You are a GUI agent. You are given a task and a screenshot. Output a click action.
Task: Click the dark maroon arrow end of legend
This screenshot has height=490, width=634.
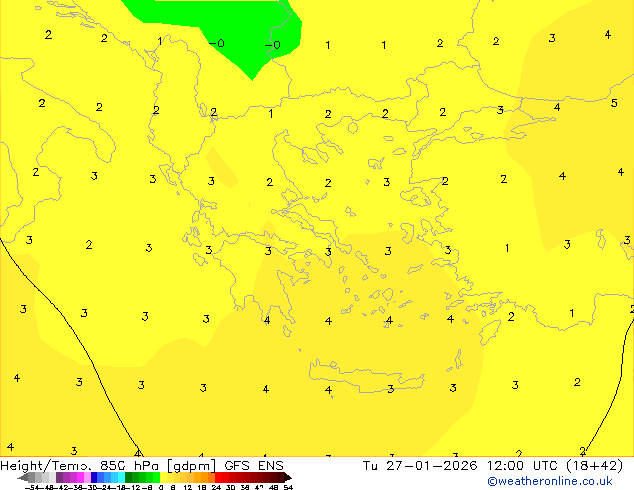(x=288, y=477)
